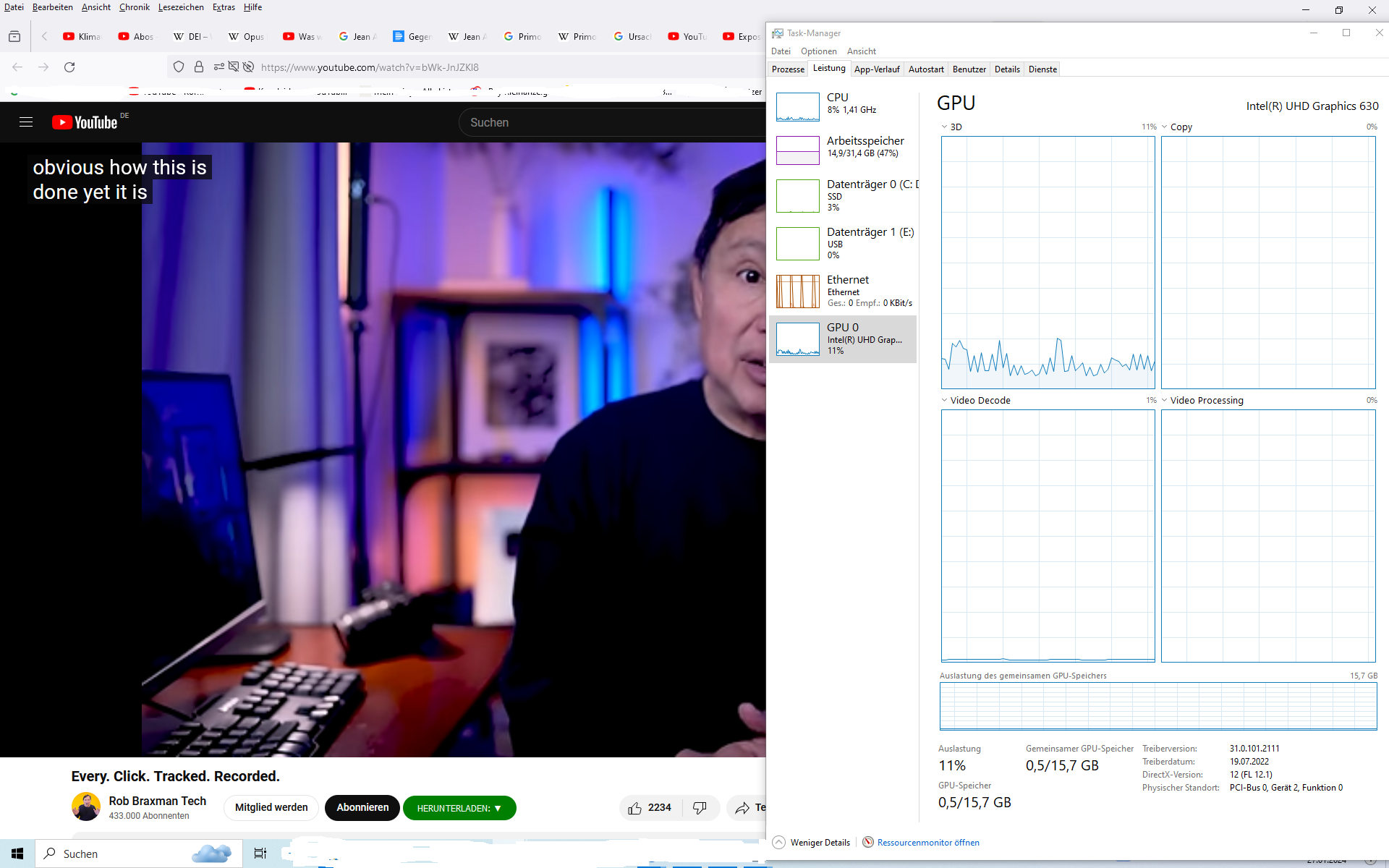Screen dimensions: 1389x868
Task: Like the video with the thumbs-up toggle
Action: click(636, 807)
